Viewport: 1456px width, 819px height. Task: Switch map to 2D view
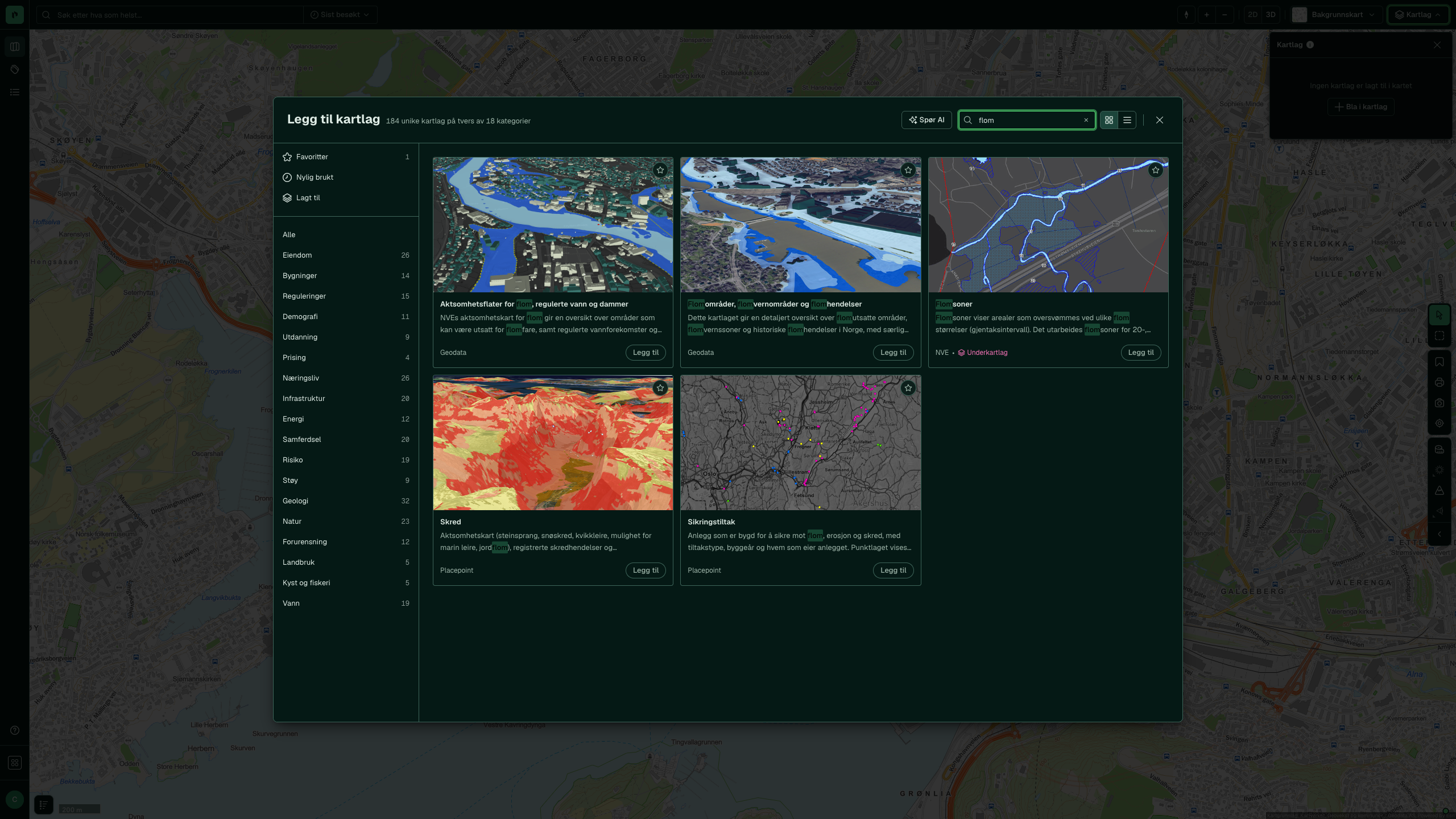click(x=1252, y=15)
